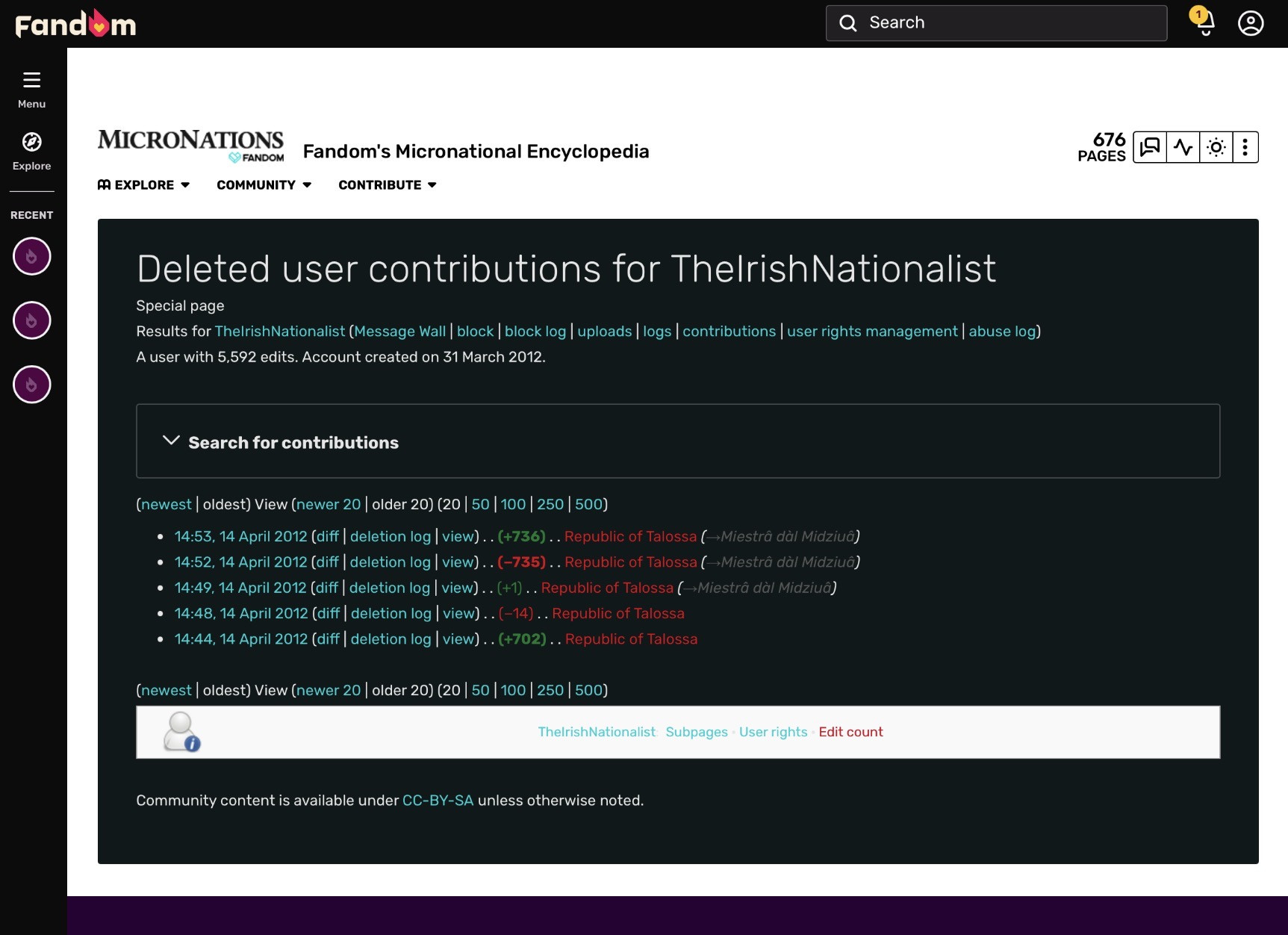The width and height of the screenshot is (1288, 935).
Task: Open the User rights footer link
Action: click(774, 732)
